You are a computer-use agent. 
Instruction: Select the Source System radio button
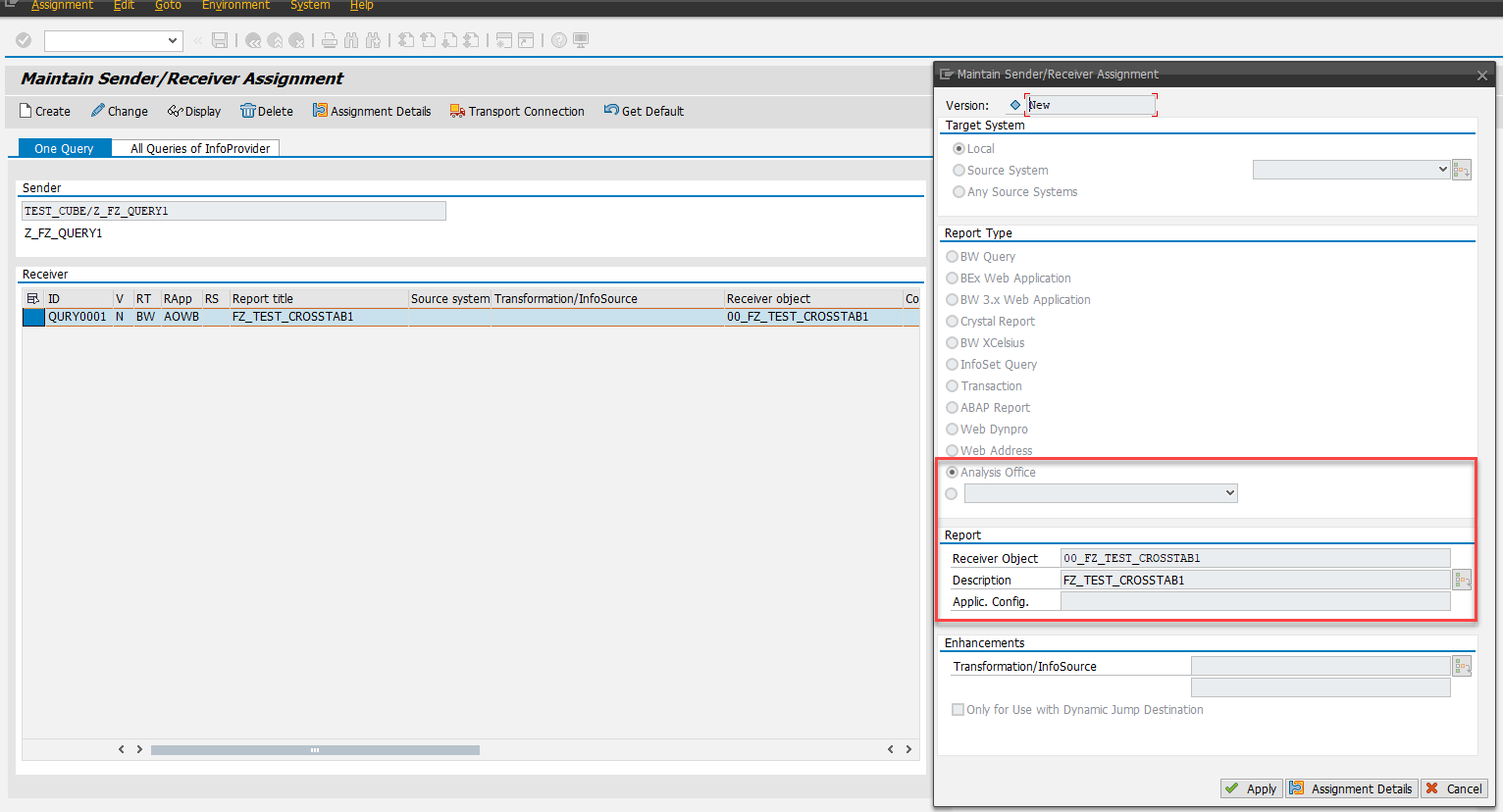click(959, 171)
